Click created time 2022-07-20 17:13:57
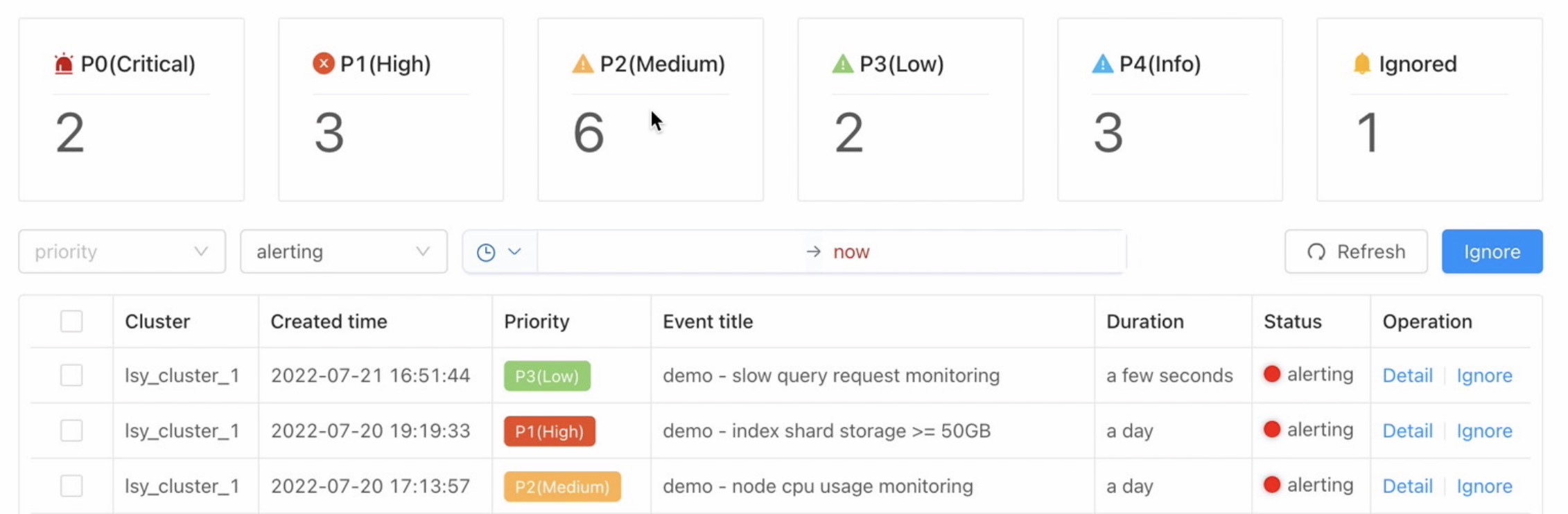 pos(370,486)
